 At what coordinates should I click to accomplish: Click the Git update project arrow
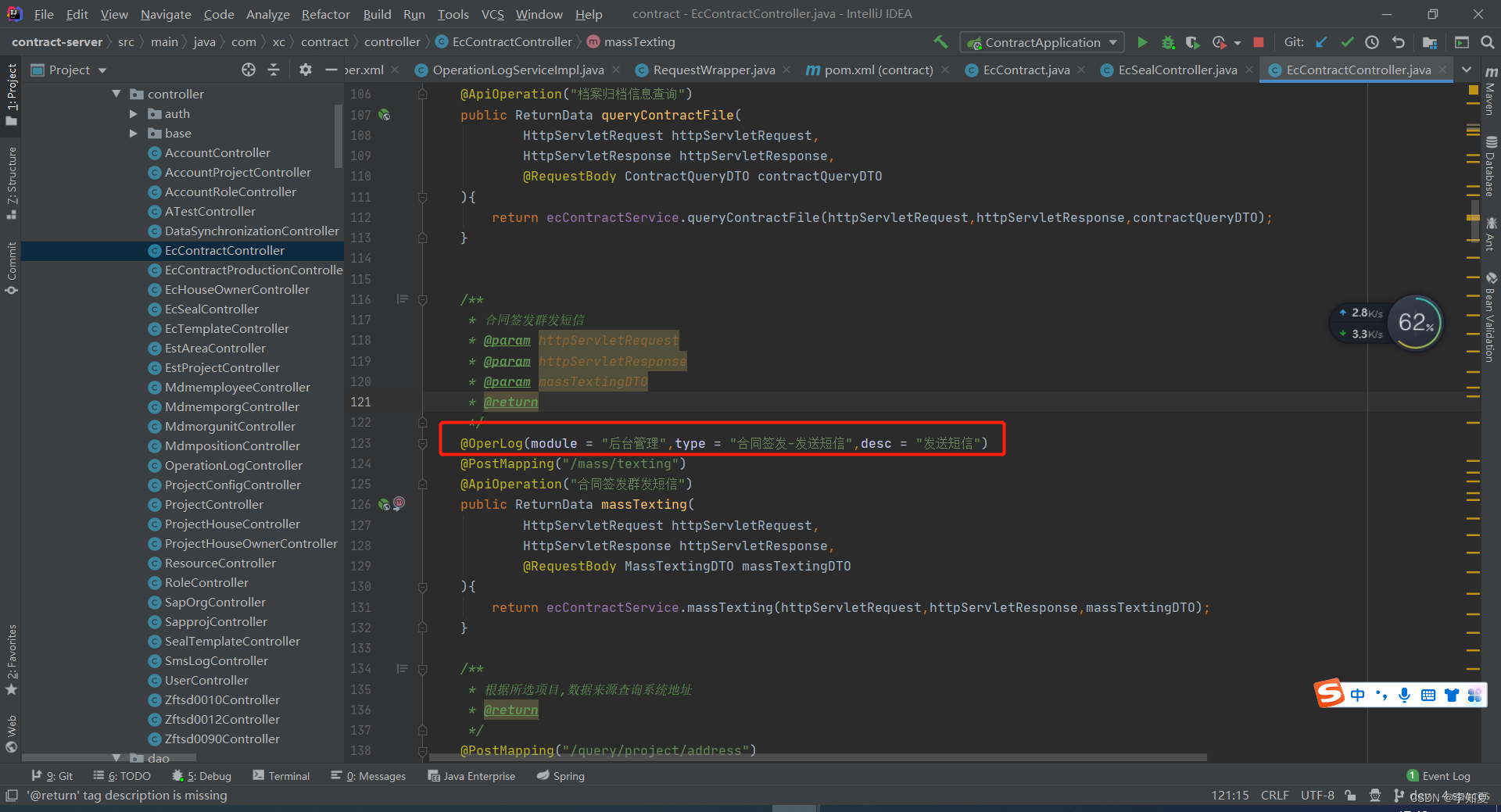pos(1321,42)
